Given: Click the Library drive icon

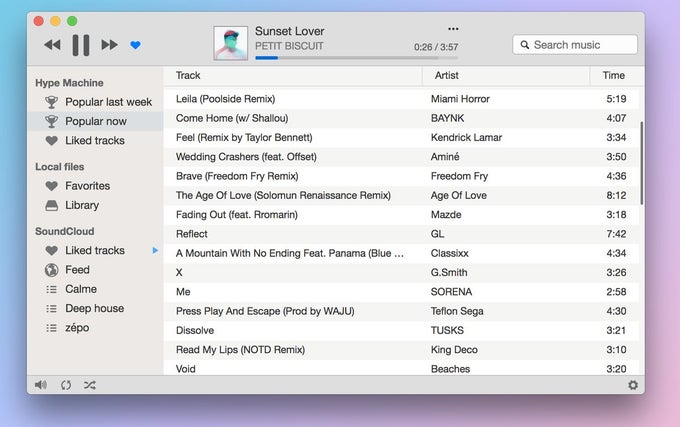Looking at the screenshot, I should (x=52, y=205).
